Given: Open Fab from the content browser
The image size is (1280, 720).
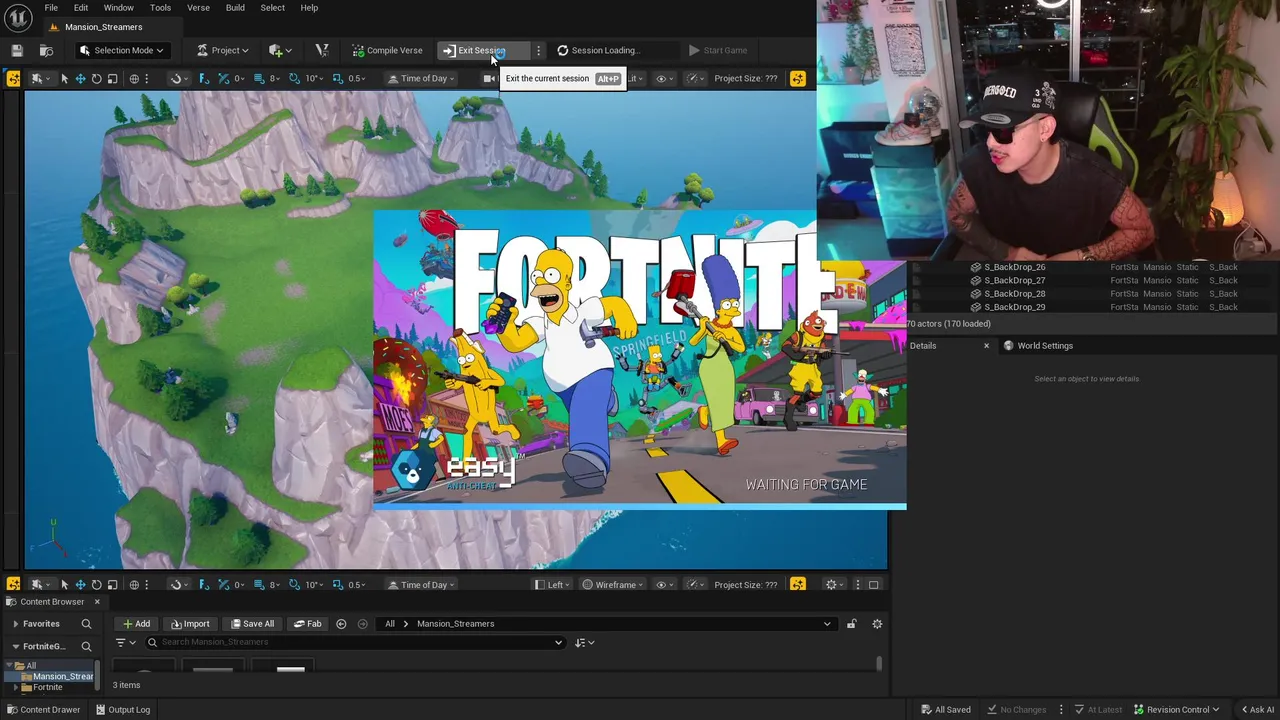Looking at the screenshot, I should (307, 624).
